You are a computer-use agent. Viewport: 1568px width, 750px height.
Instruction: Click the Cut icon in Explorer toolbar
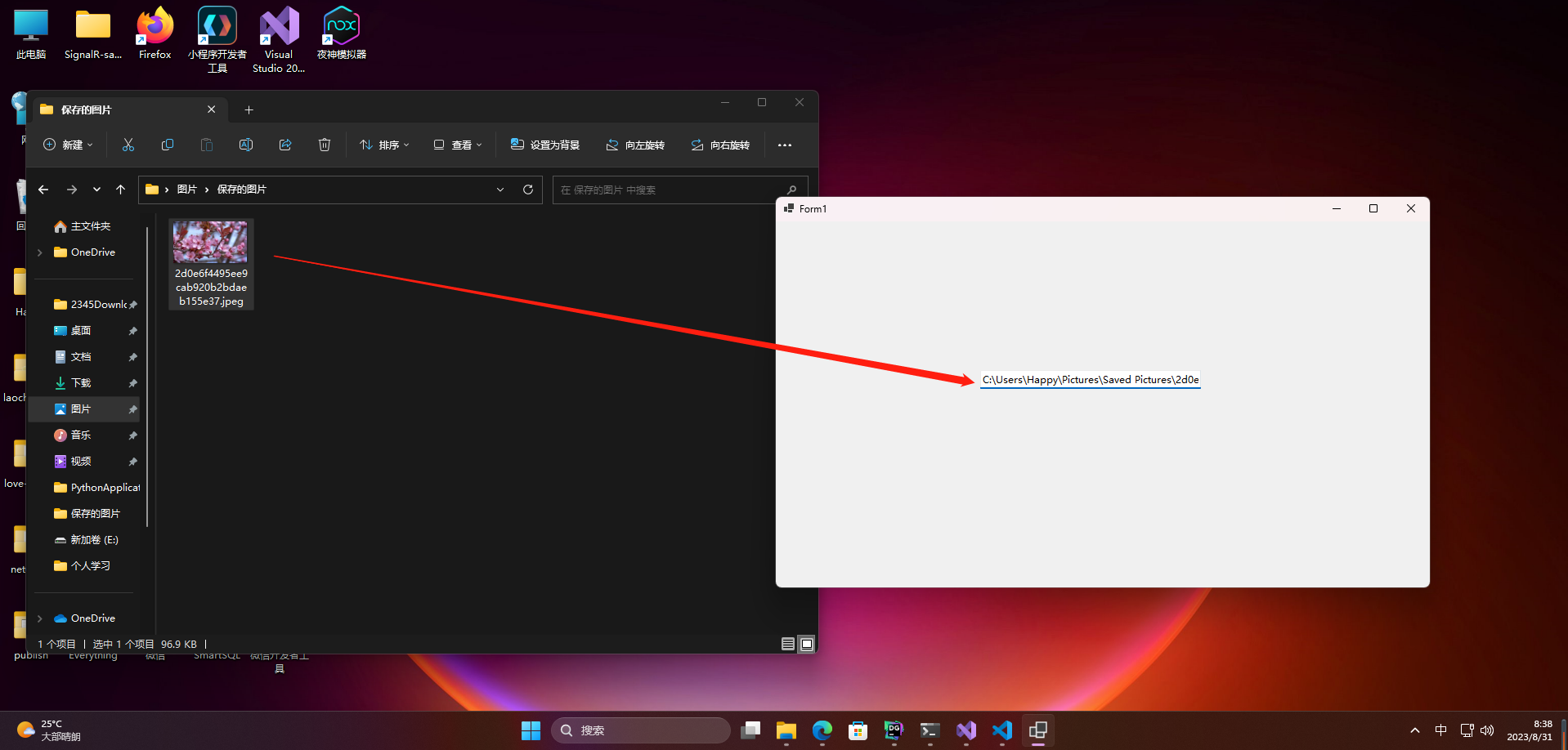(x=128, y=145)
